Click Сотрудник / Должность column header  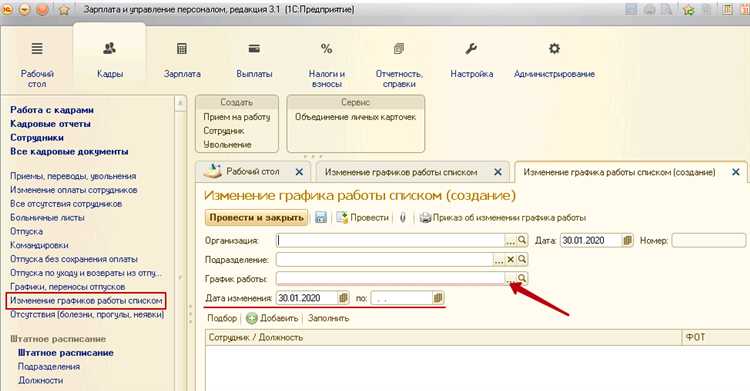[x=443, y=337]
